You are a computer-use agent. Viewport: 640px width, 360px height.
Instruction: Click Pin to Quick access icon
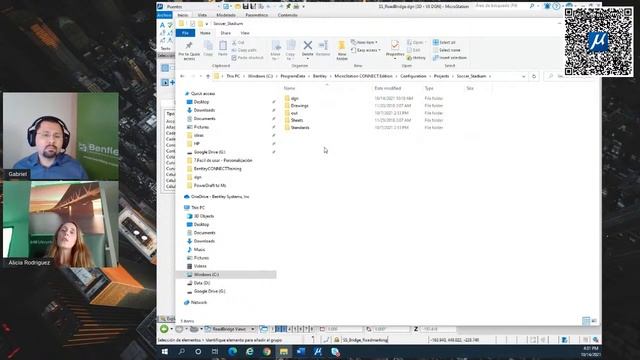(189, 46)
